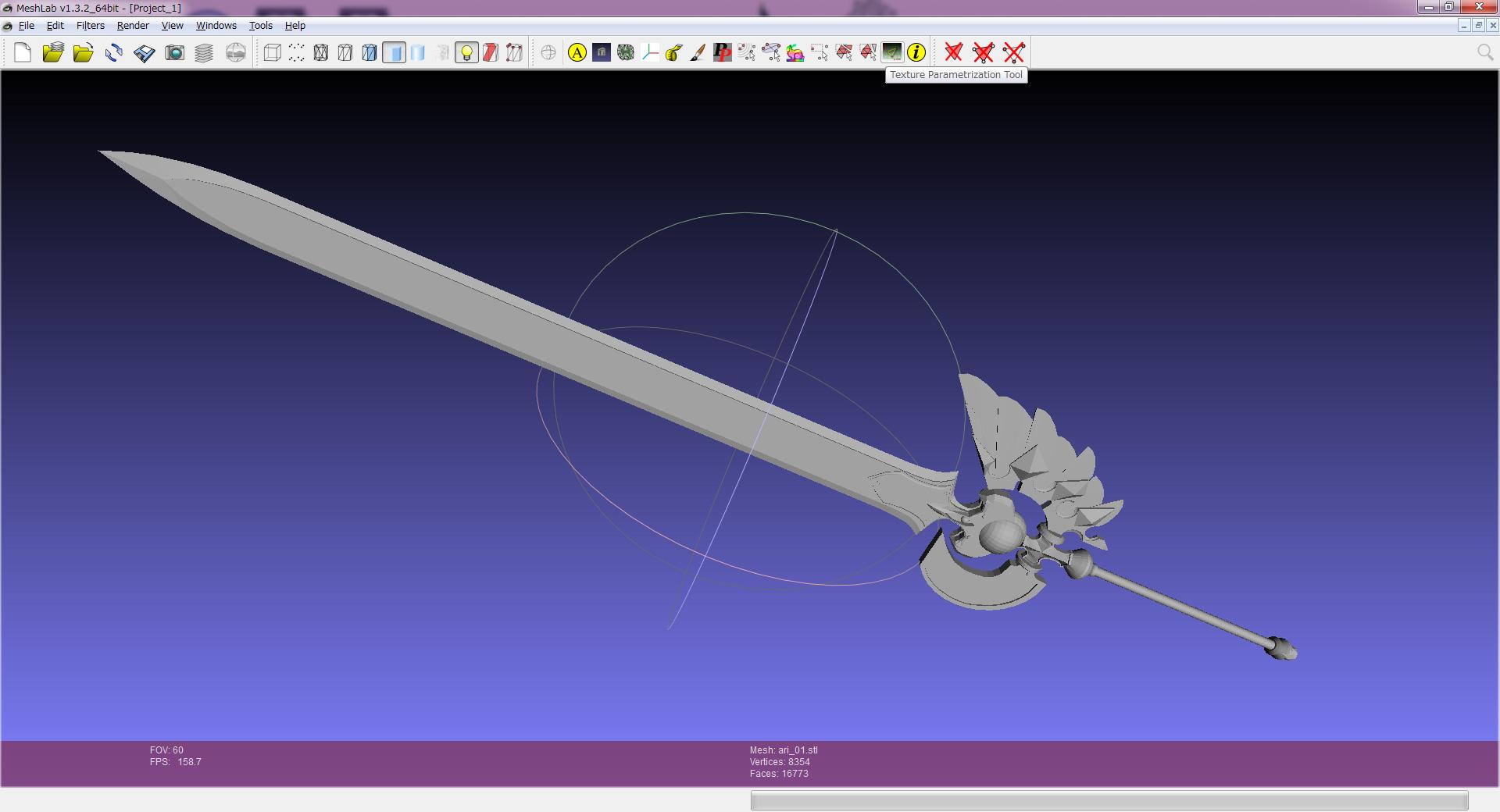
Task: Select faces in rectangular region tool
Action: pos(844,52)
